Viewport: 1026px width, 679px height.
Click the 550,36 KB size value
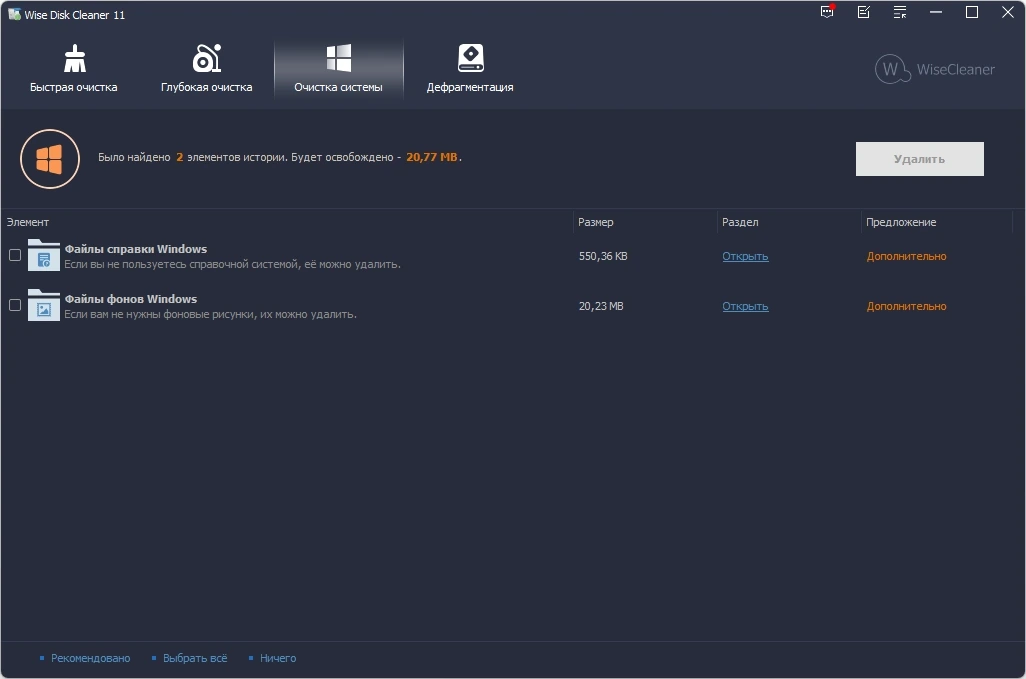point(603,256)
